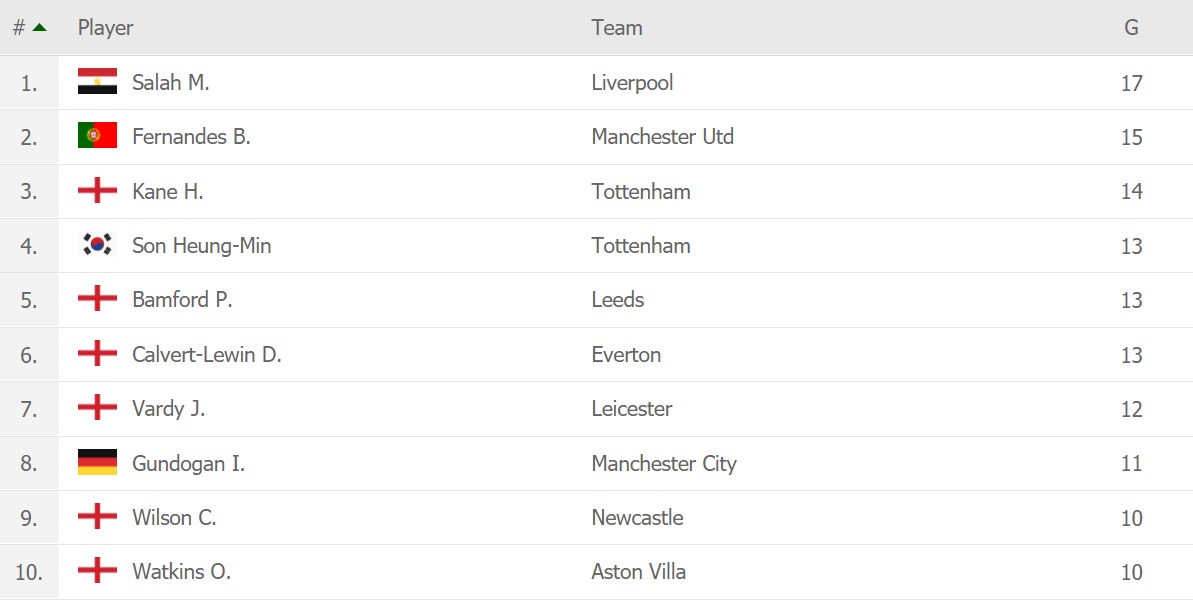Click the Egypt flag beside Salah M.
The height and width of the screenshot is (600, 1193).
(x=97, y=82)
